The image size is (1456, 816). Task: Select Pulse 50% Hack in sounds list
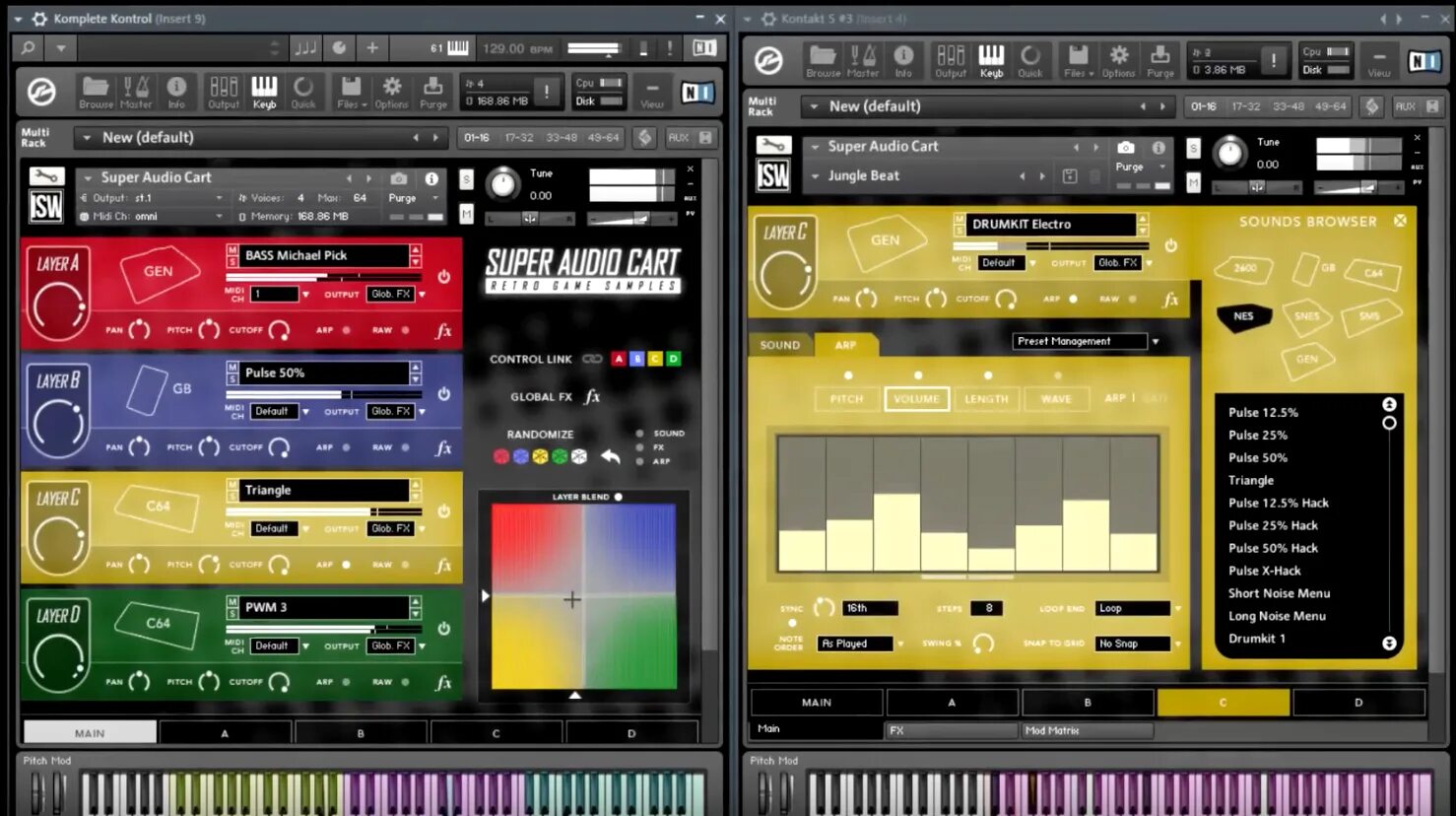point(1273,548)
